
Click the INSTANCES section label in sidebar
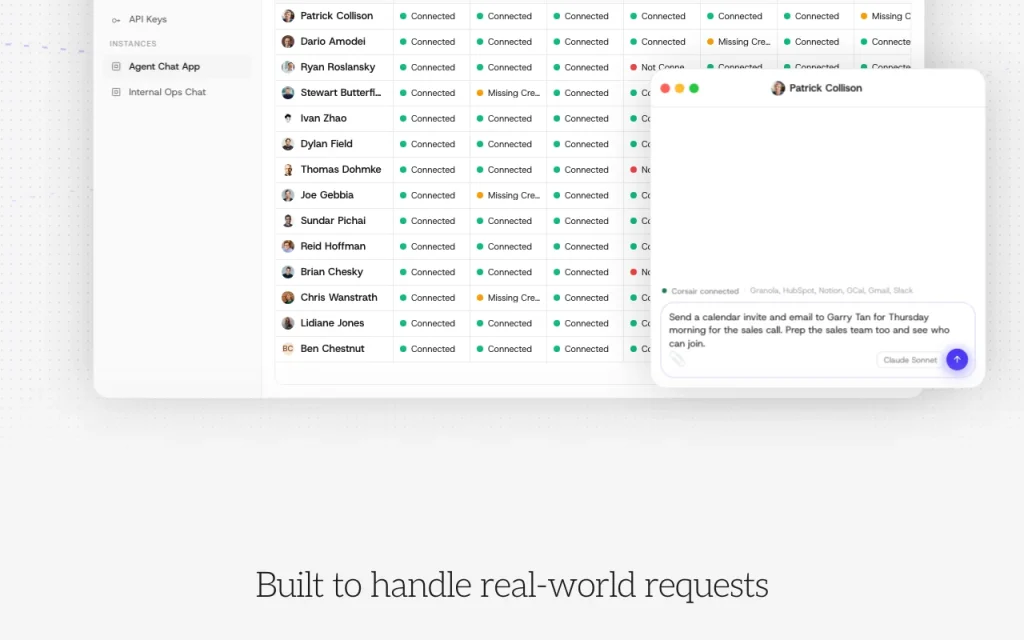coord(133,44)
